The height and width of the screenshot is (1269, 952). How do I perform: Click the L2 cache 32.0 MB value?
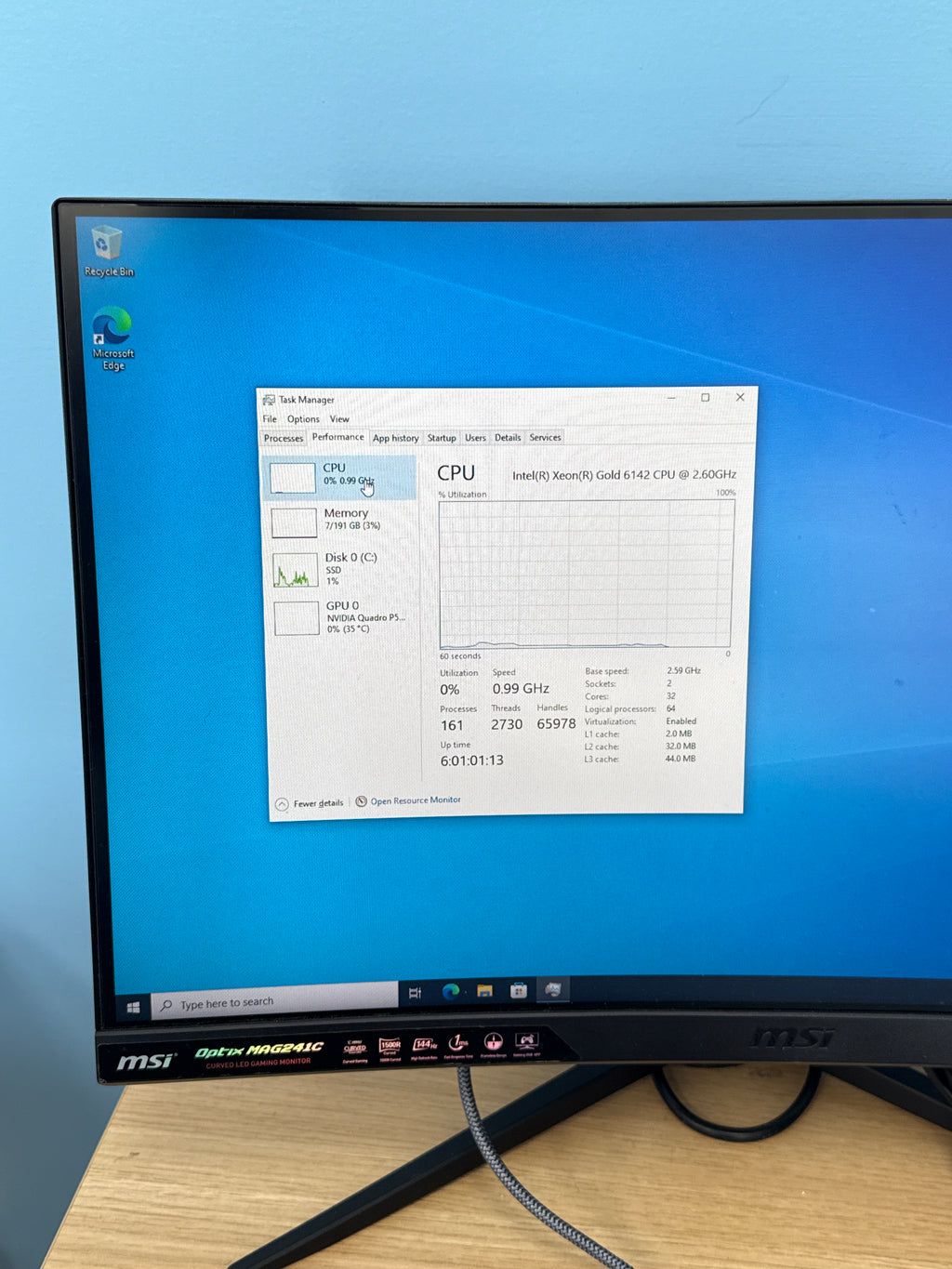(681, 746)
